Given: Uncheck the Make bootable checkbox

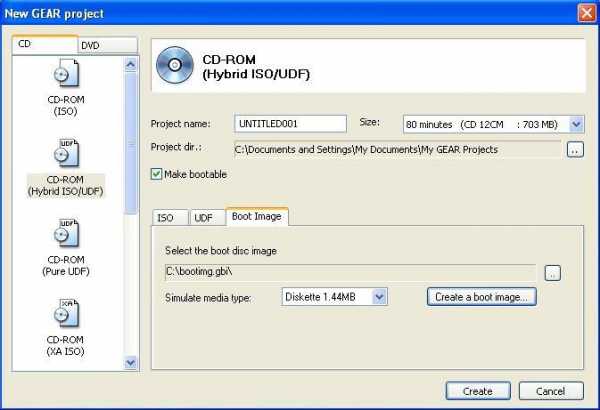Looking at the screenshot, I should 157,174.
